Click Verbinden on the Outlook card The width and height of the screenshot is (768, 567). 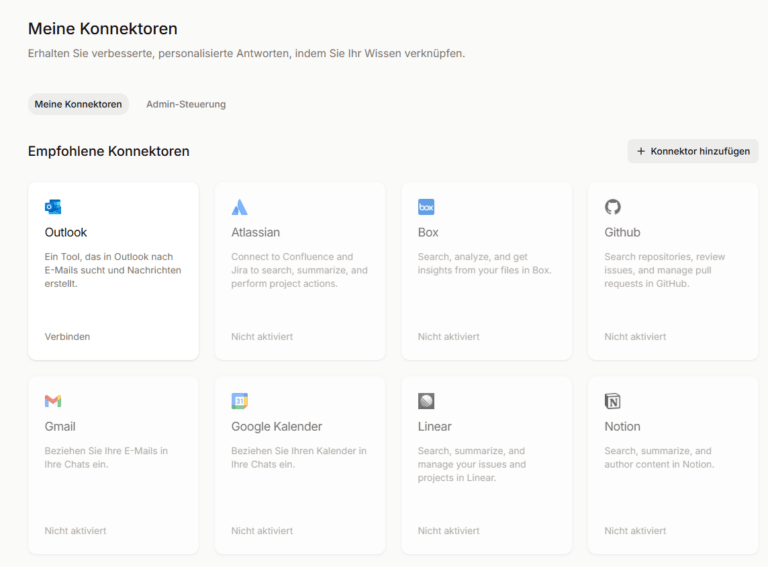point(67,336)
